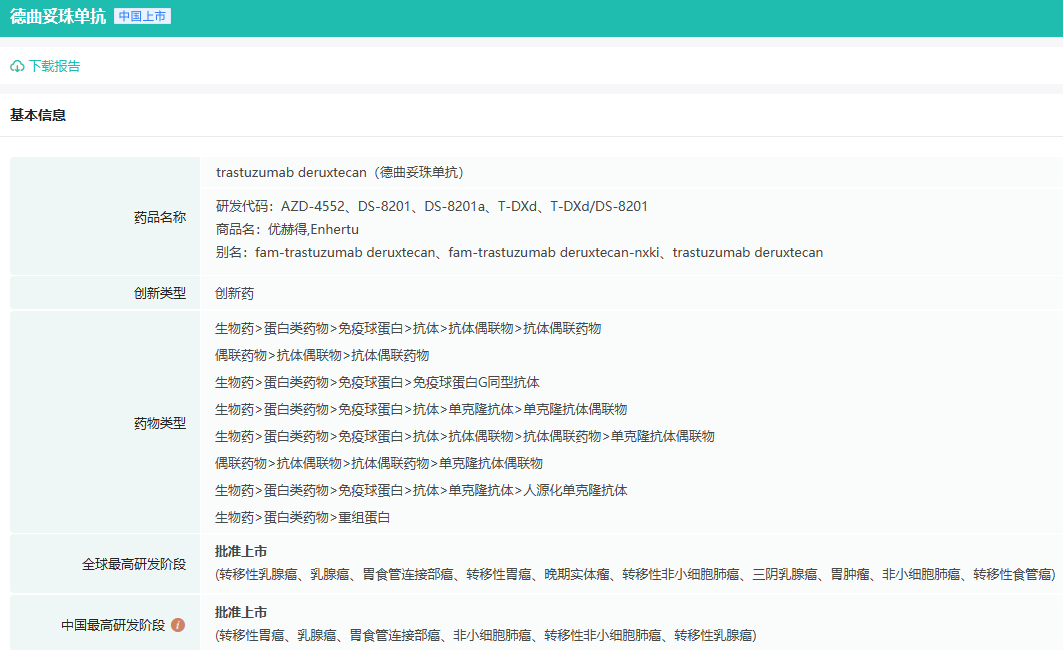Screen dimensions: 1063x650
Task: Click the 别名 fam-trastuzumab deruxtecan line
Action: point(519,253)
